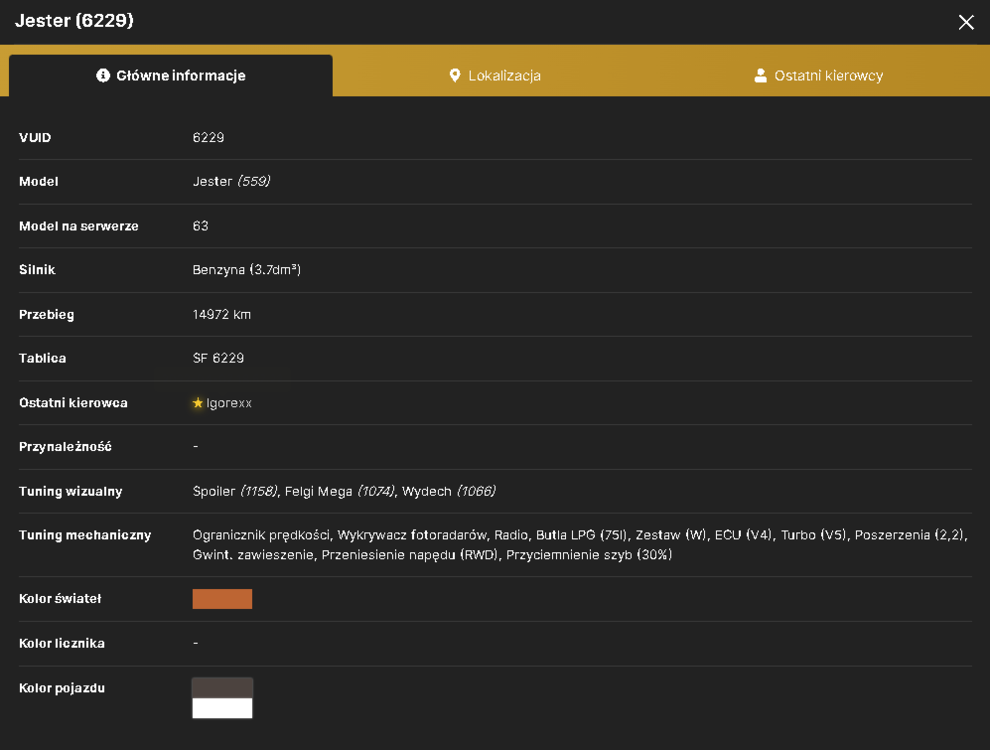Click the VUID value 6229
The image size is (990, 750).
(208, 138)
